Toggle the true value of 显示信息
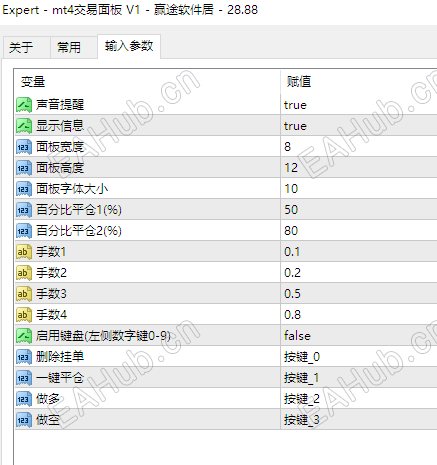Image resolution: width=437 pixels, height=465 pixels. (x=295, y=126)
